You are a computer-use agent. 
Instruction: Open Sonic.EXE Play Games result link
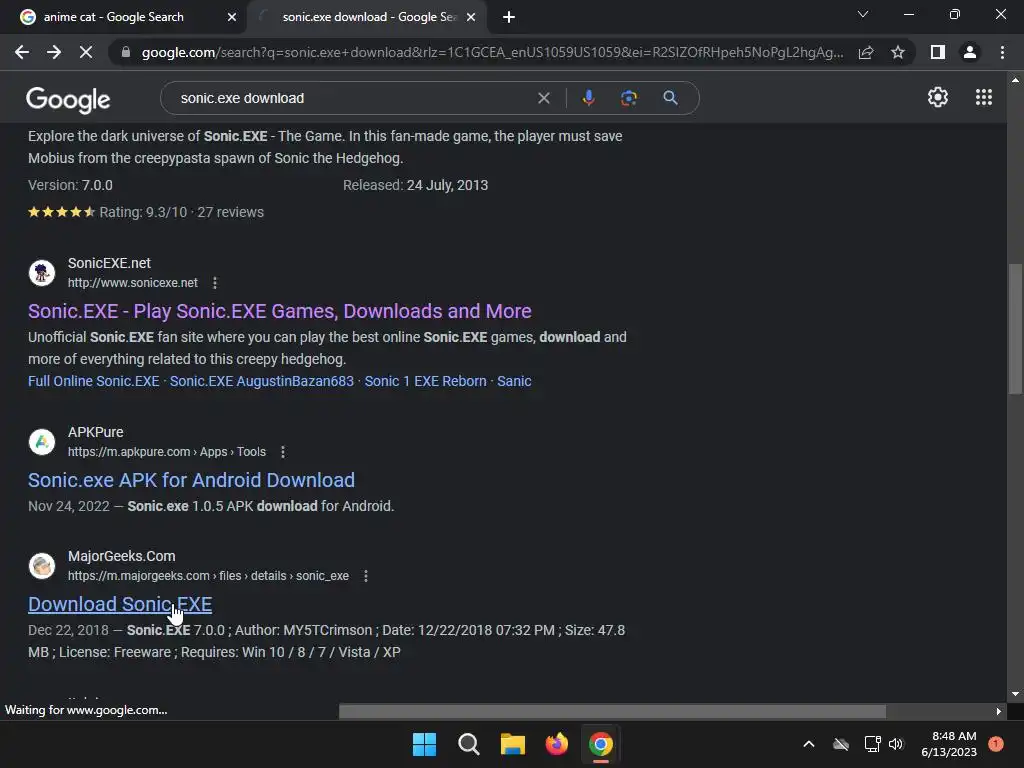tap(280, 311)
